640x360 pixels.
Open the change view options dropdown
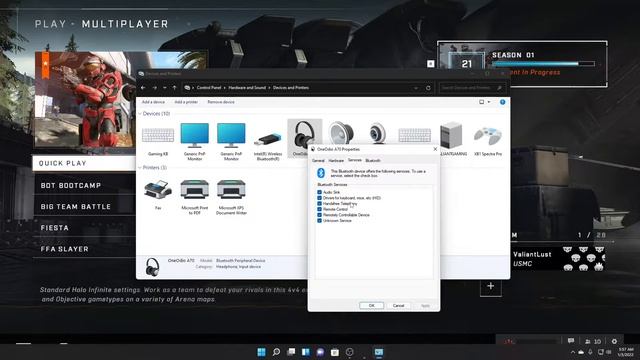click(489, 102)
